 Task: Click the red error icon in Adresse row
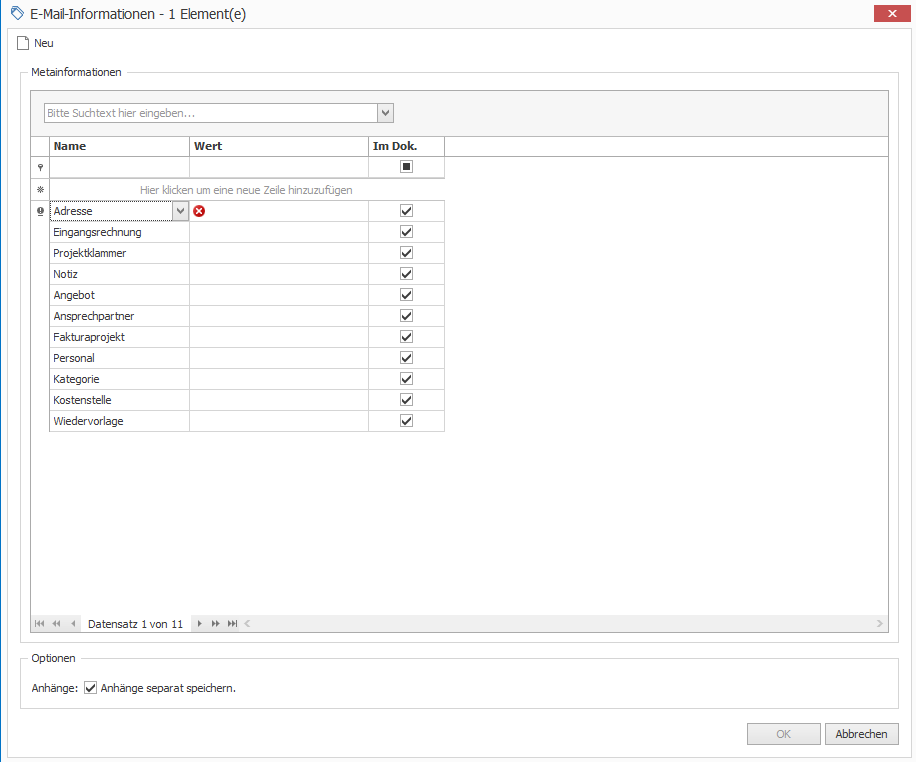199,211
